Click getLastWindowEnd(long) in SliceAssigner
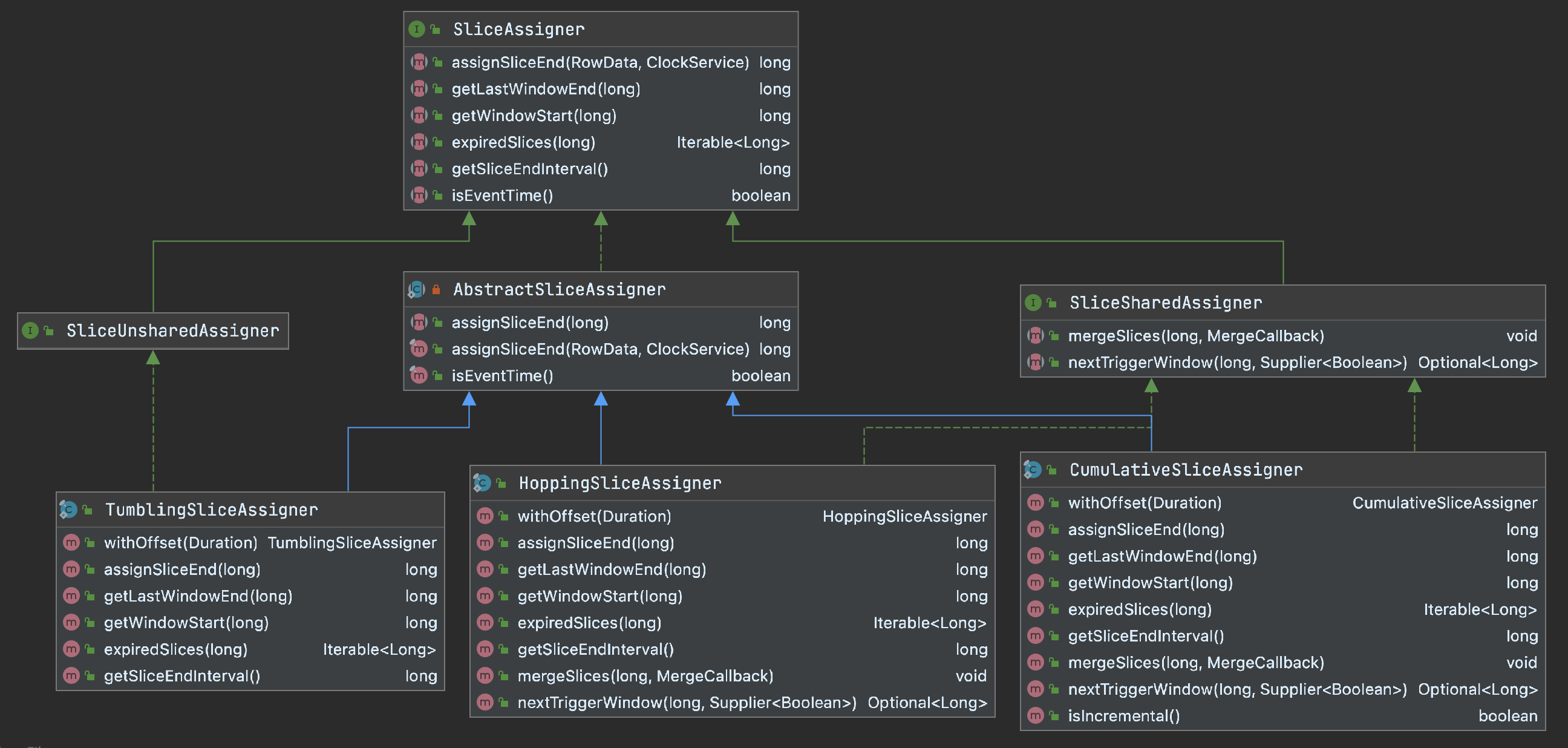The height and width of the screenshot is (748, 1568). (546, 89)
